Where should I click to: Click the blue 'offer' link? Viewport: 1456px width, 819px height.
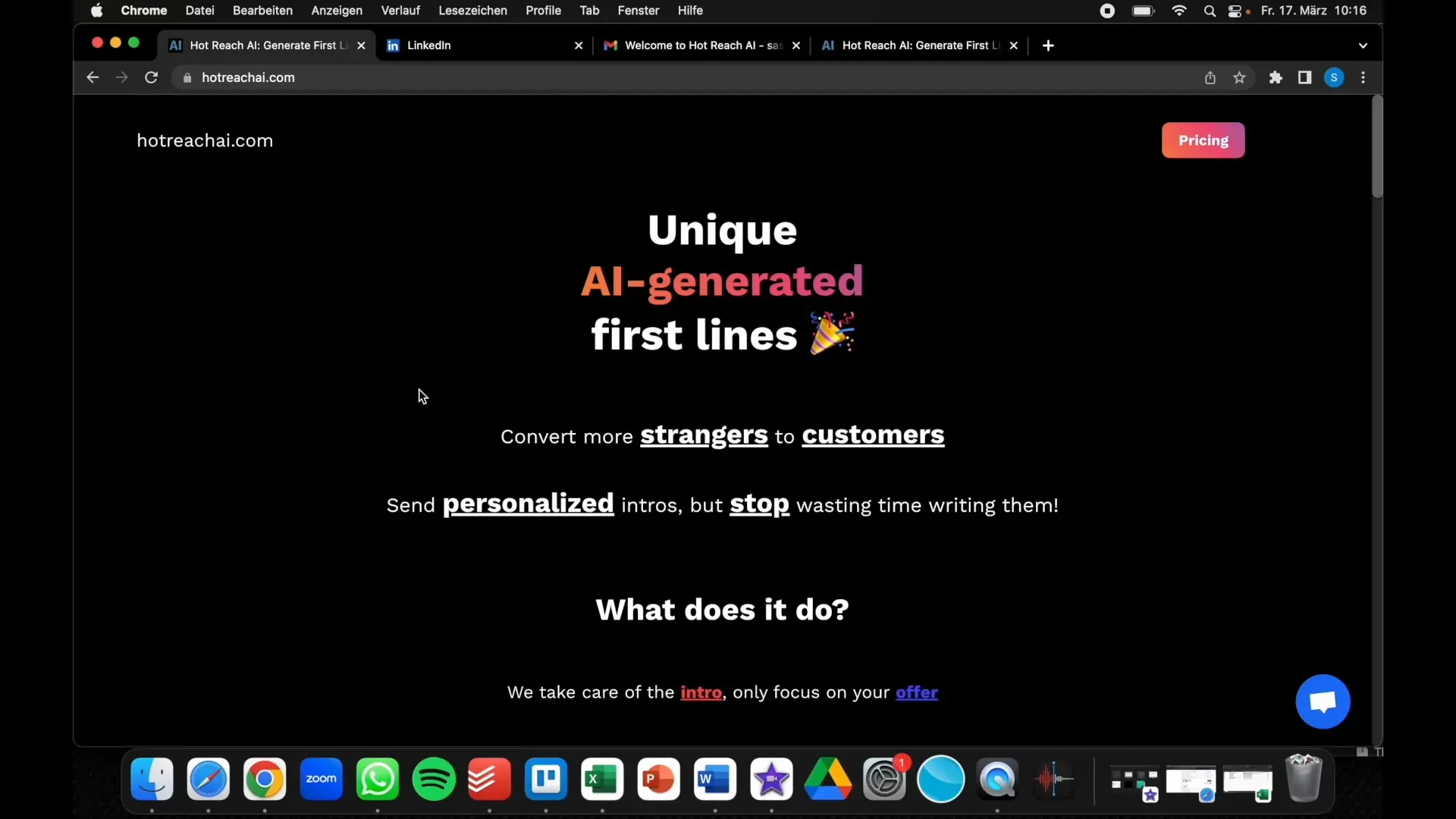click(x=917, y=692)
